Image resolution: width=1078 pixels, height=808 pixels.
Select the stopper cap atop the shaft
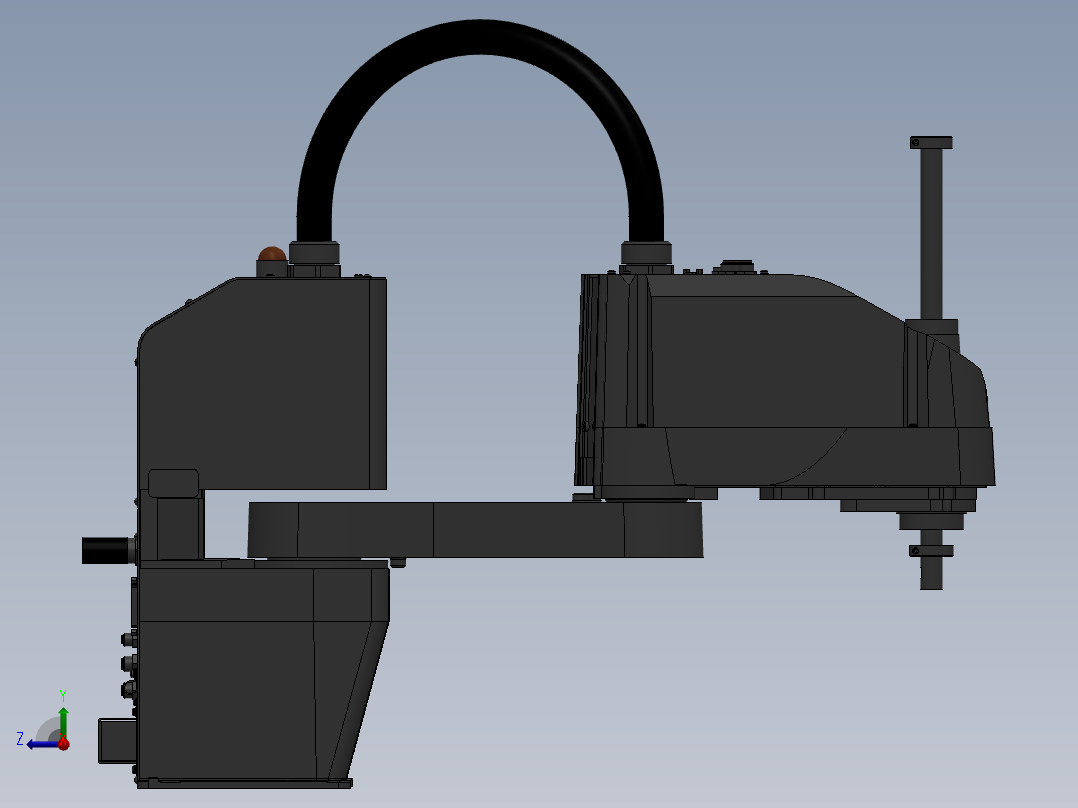coord(932,142)
